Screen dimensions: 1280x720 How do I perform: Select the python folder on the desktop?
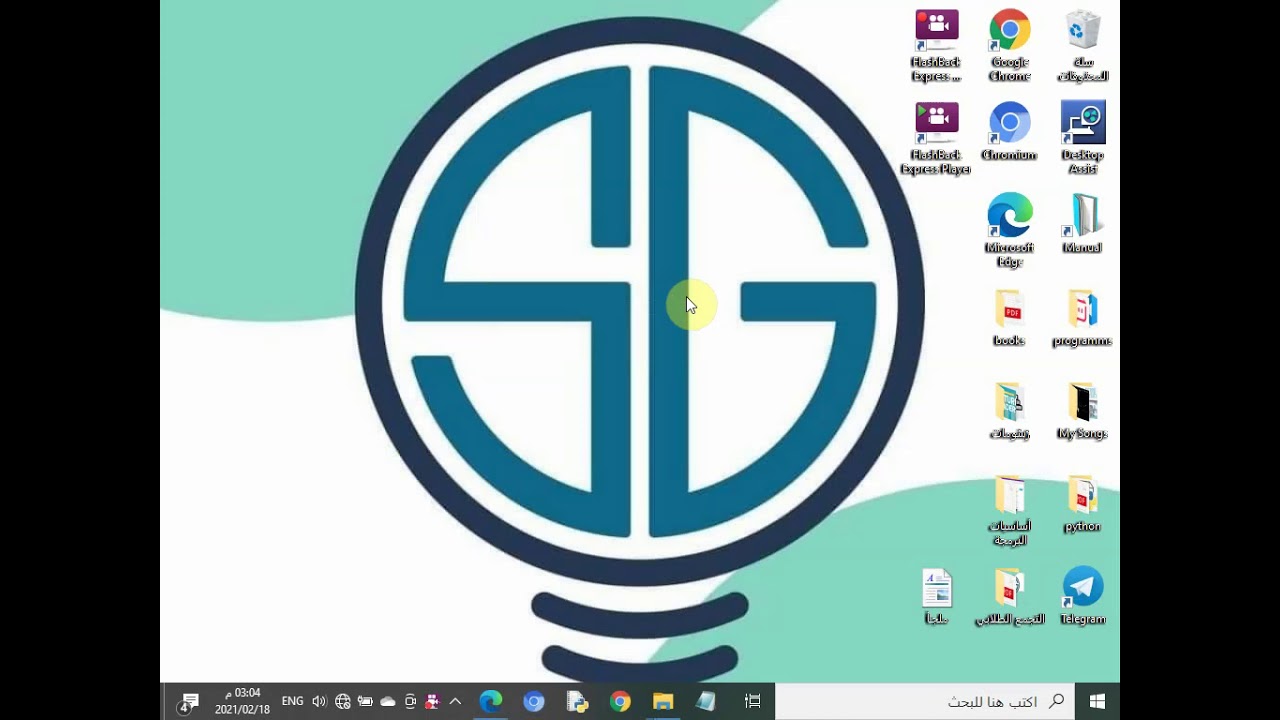(1082, 504)
